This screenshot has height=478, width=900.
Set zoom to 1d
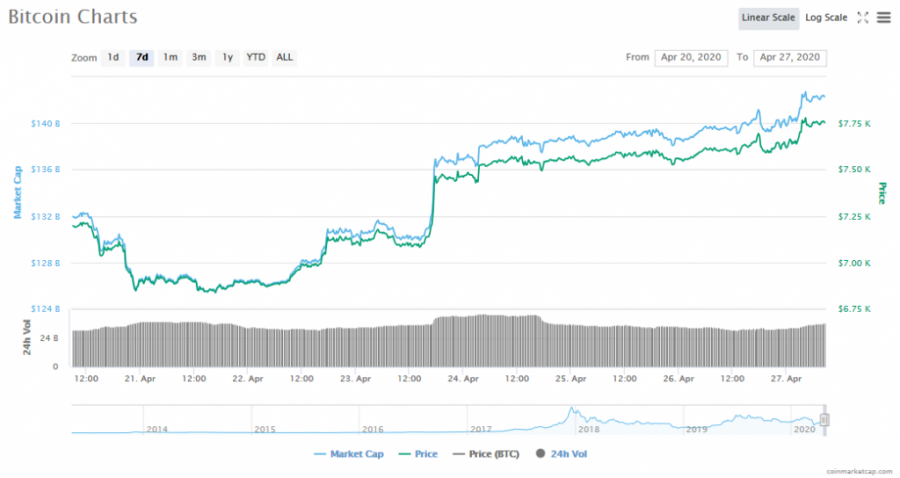pyautogui.click(x=113, y=57)
